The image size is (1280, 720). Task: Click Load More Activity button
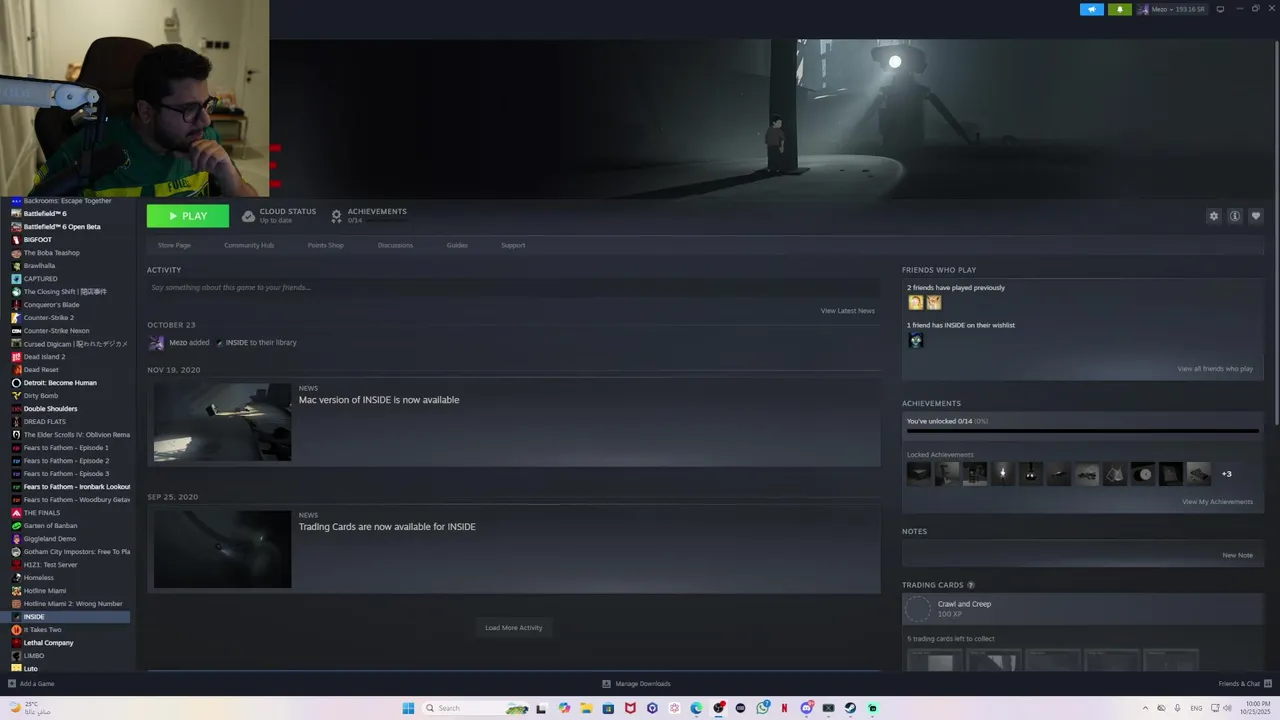pyautogui.click(x=513, y=628)
